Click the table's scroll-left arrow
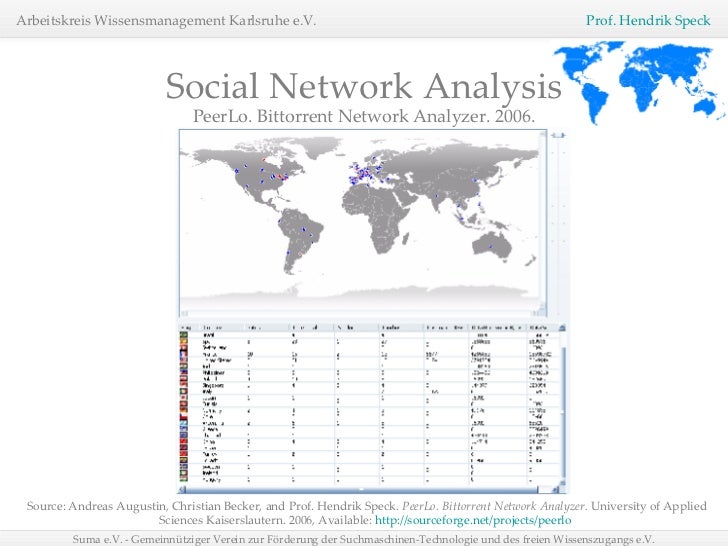The image size is (728, 546). pyautogui.click(x=182, y=489)
